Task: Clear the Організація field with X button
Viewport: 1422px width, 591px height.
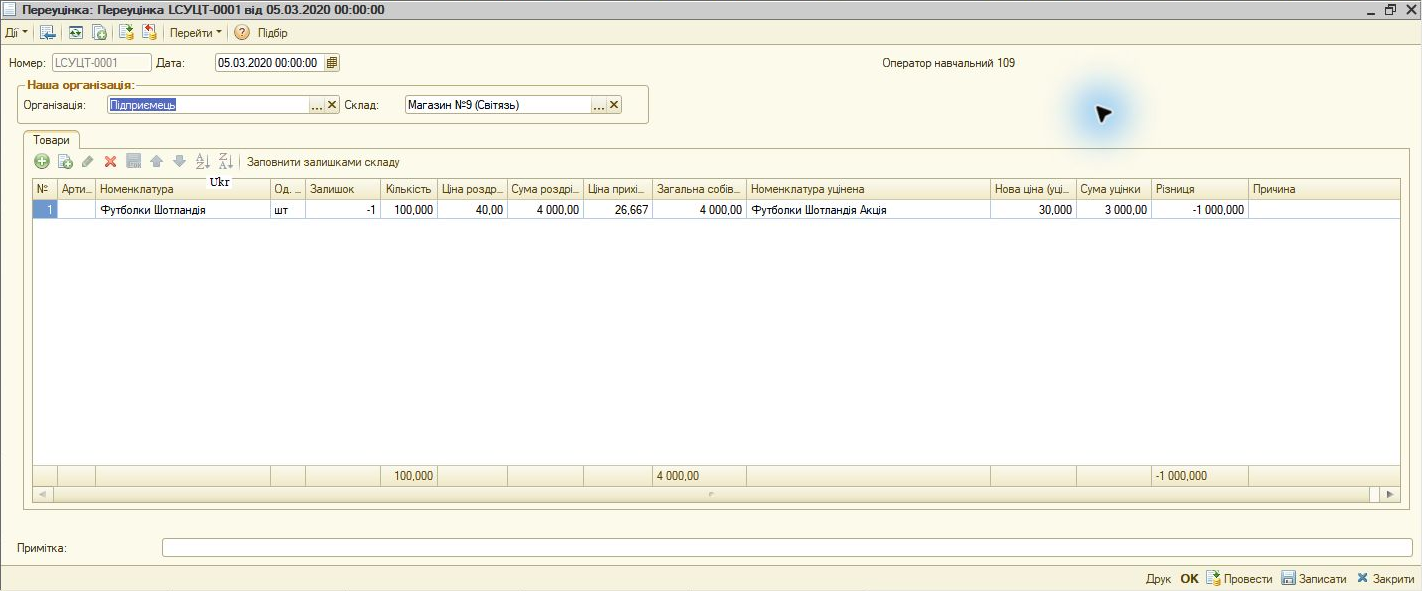Action: (332, 105)
